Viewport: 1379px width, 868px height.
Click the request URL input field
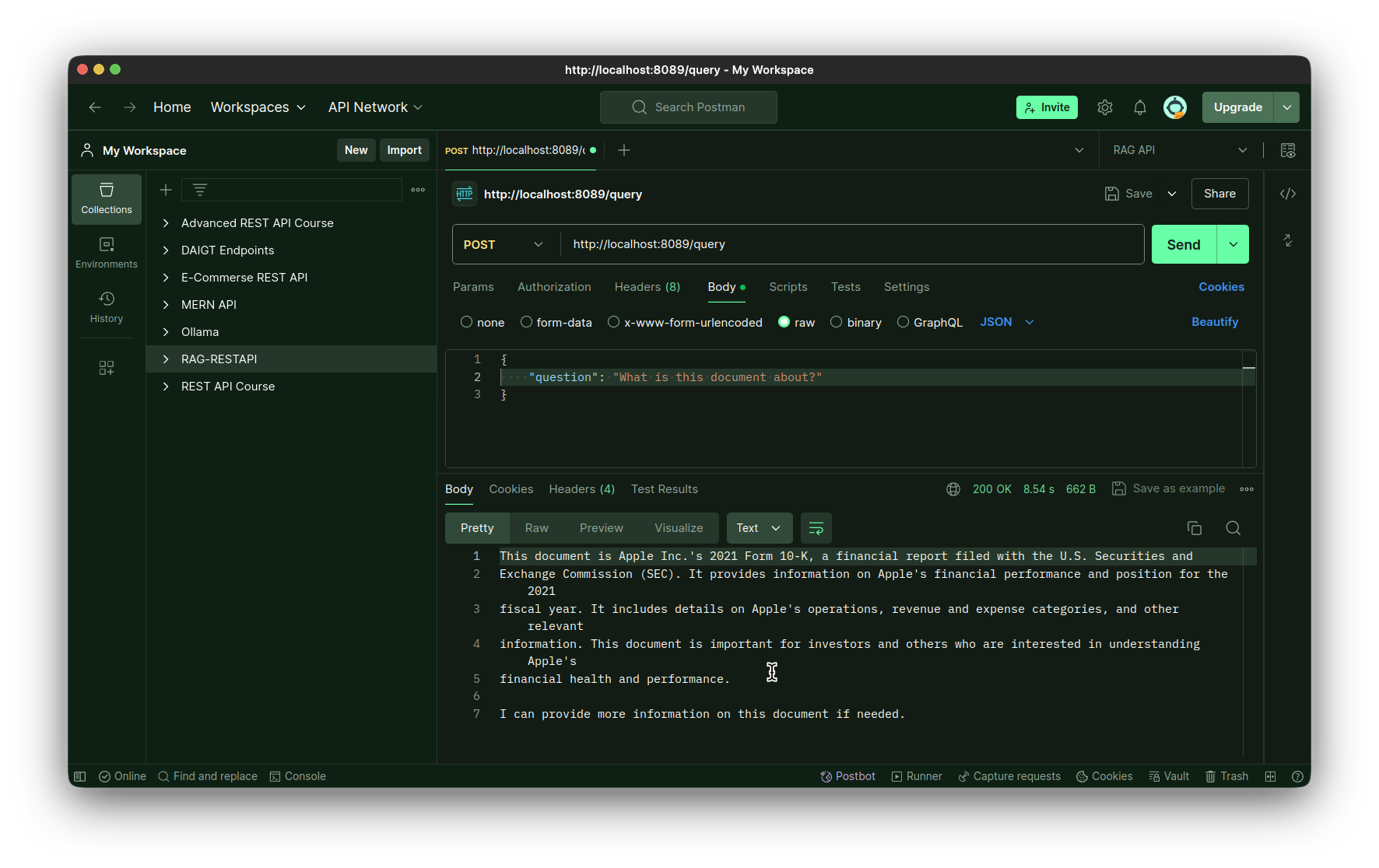tap(854, 244)
